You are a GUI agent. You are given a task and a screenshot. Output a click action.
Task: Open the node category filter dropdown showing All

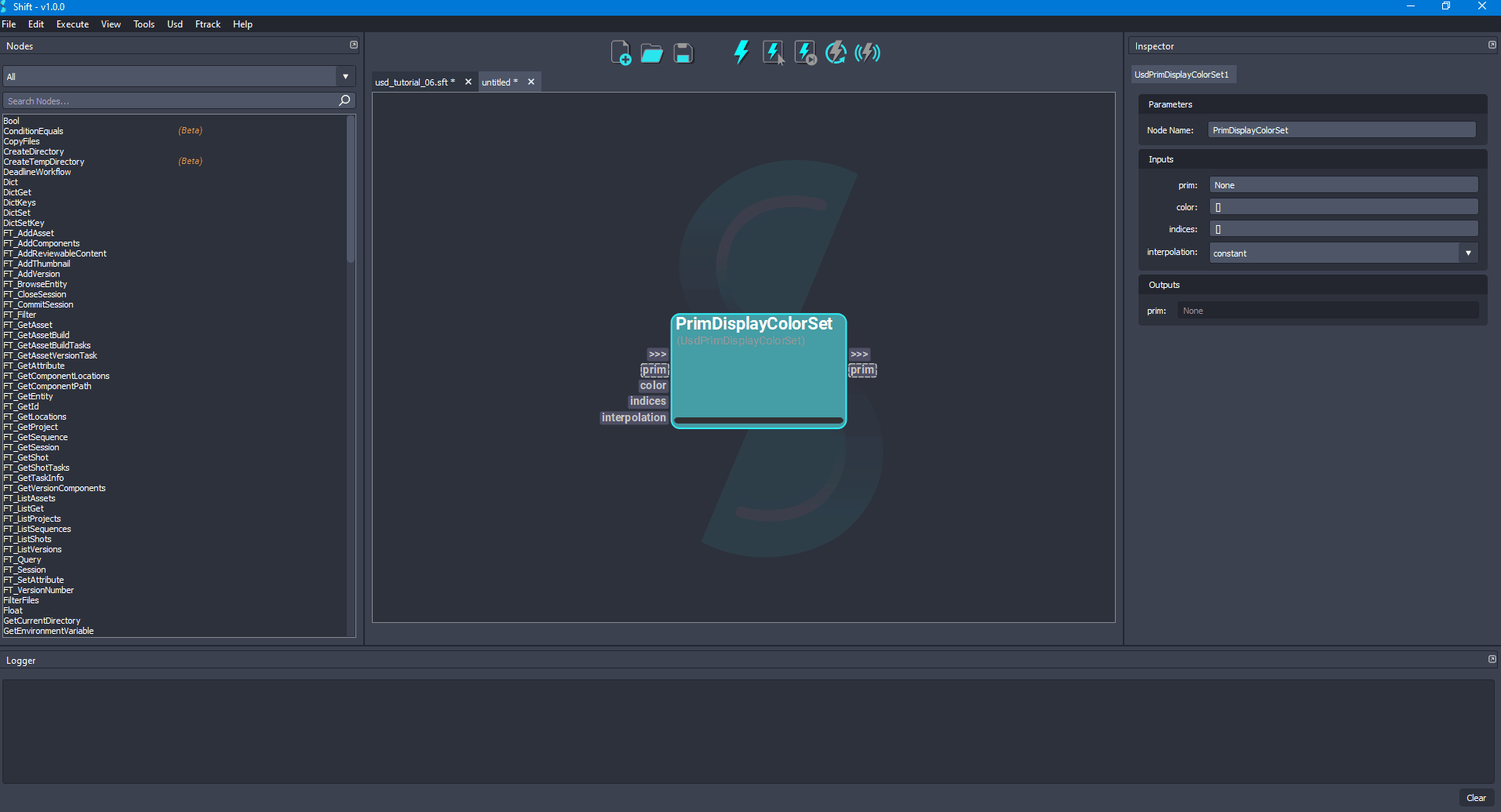(x=344, y=75)
